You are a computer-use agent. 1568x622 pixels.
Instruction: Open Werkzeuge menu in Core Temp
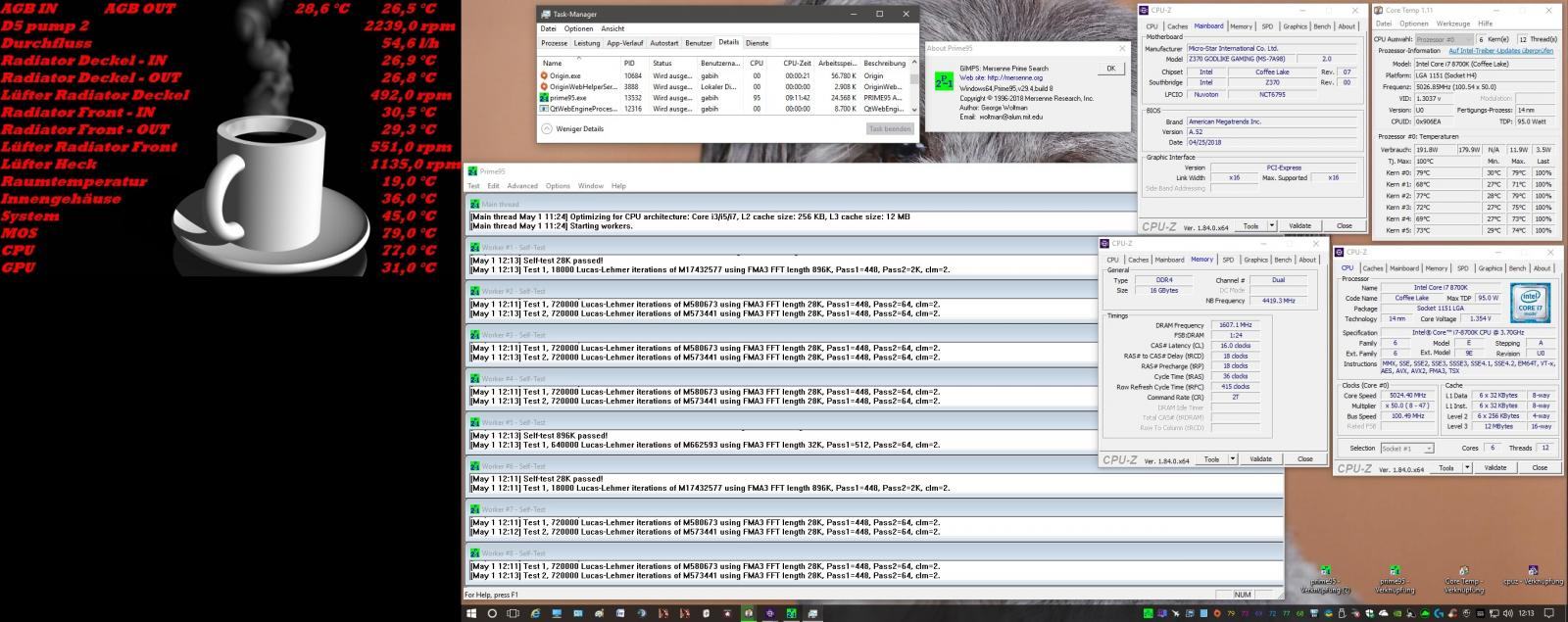coord(1454,24)
